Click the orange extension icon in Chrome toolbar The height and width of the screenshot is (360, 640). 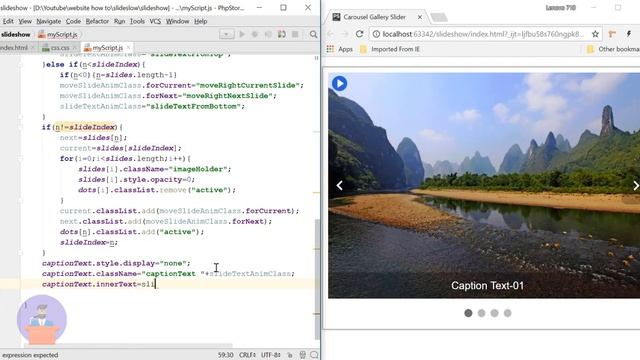(x=612, y=34)
